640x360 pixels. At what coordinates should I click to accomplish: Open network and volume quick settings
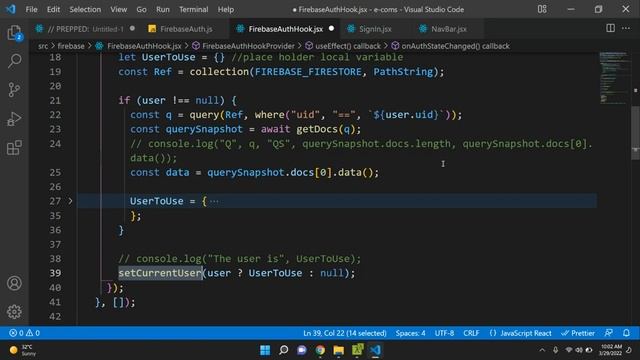(x=579, y=350)
